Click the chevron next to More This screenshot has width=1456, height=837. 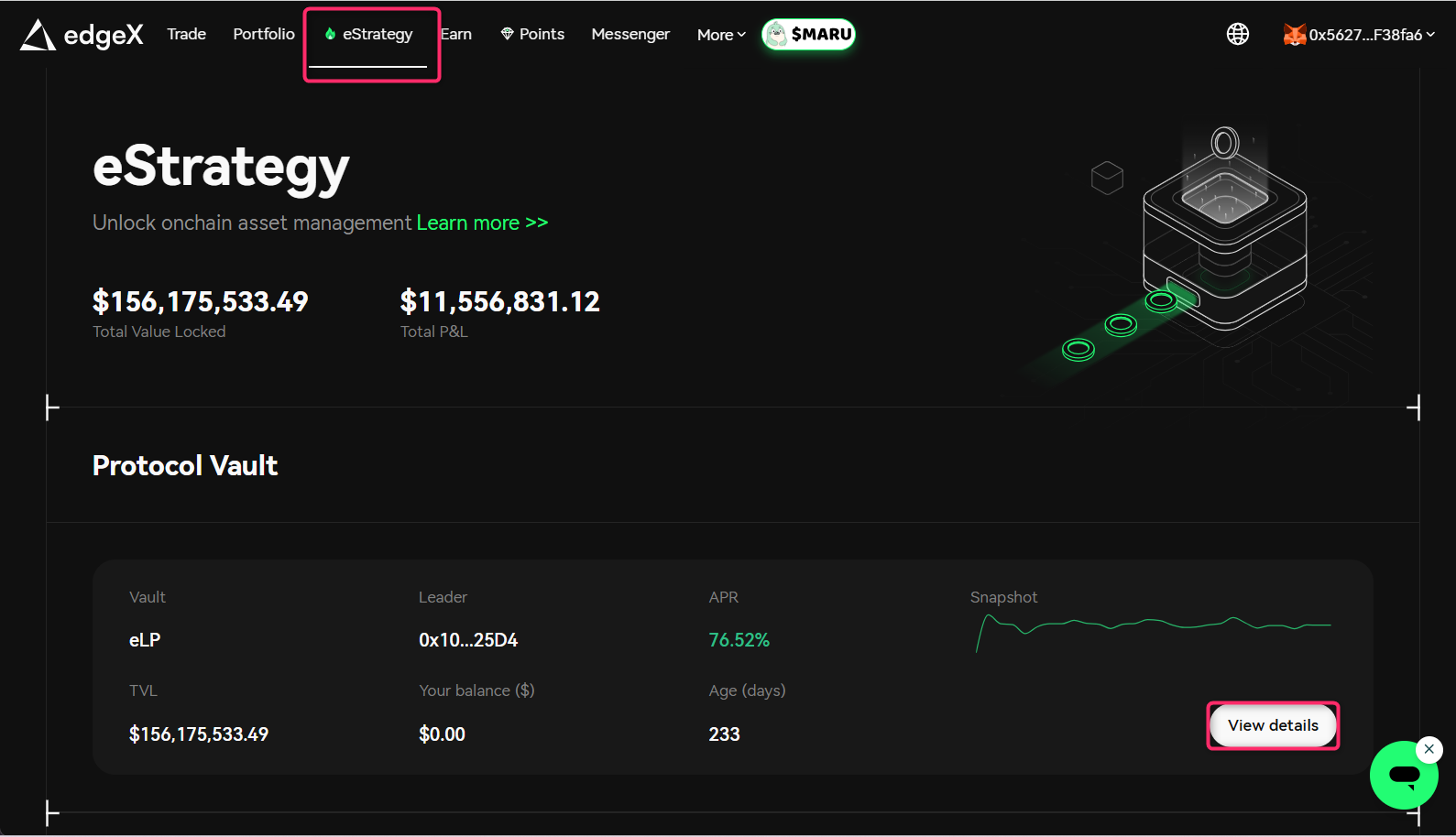point(741,35)
